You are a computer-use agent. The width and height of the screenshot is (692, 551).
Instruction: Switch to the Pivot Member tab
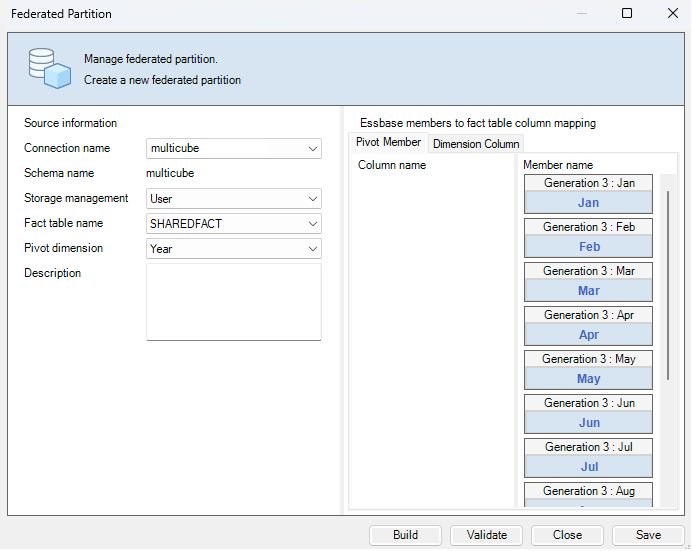click(x=388, y=143)
